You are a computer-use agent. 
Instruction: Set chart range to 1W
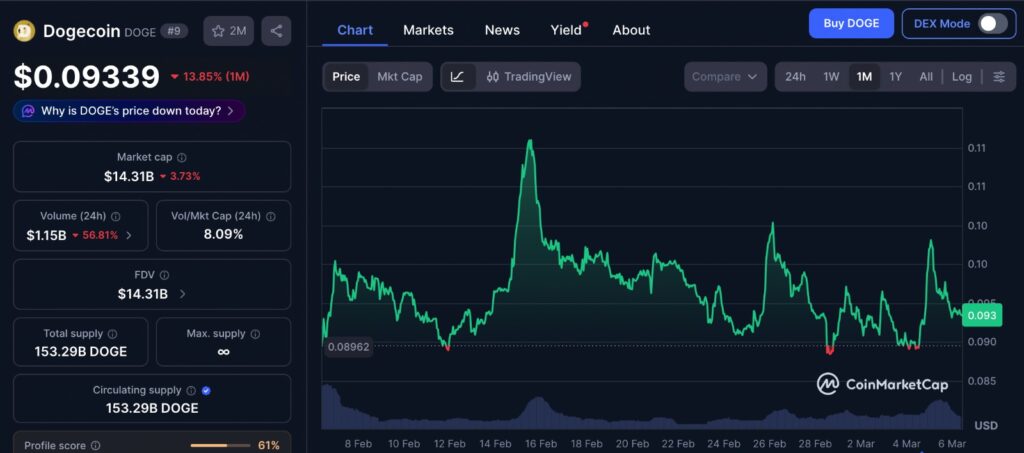pyautogui.click(x=831, y=77)
